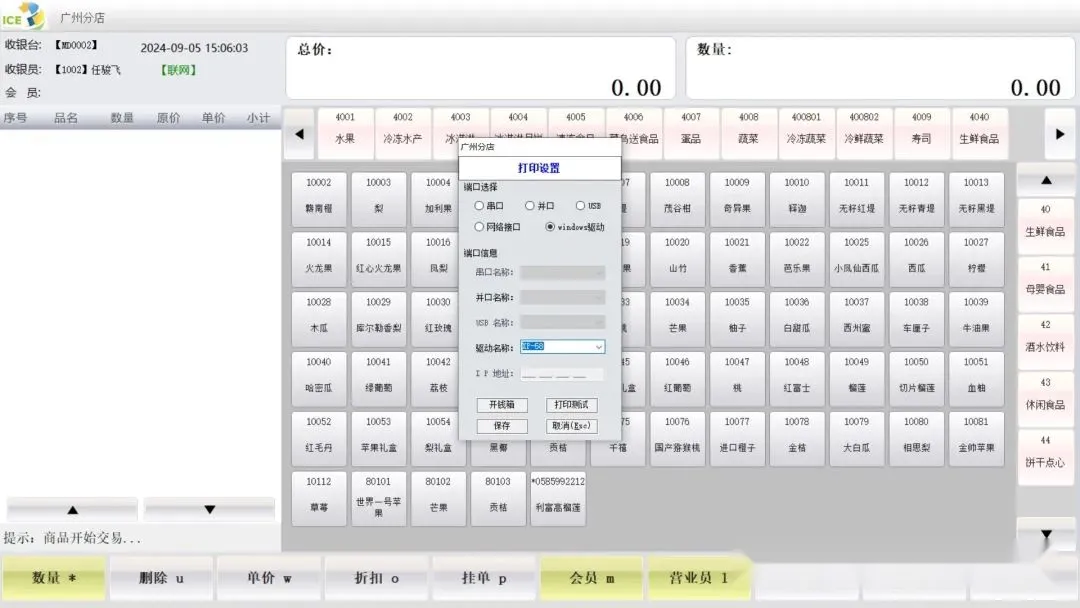Image resolution: width=1080 pixels, height=608 pixels.
Task: Open the USB 名称 dropdown
Action: coord(563,322)
